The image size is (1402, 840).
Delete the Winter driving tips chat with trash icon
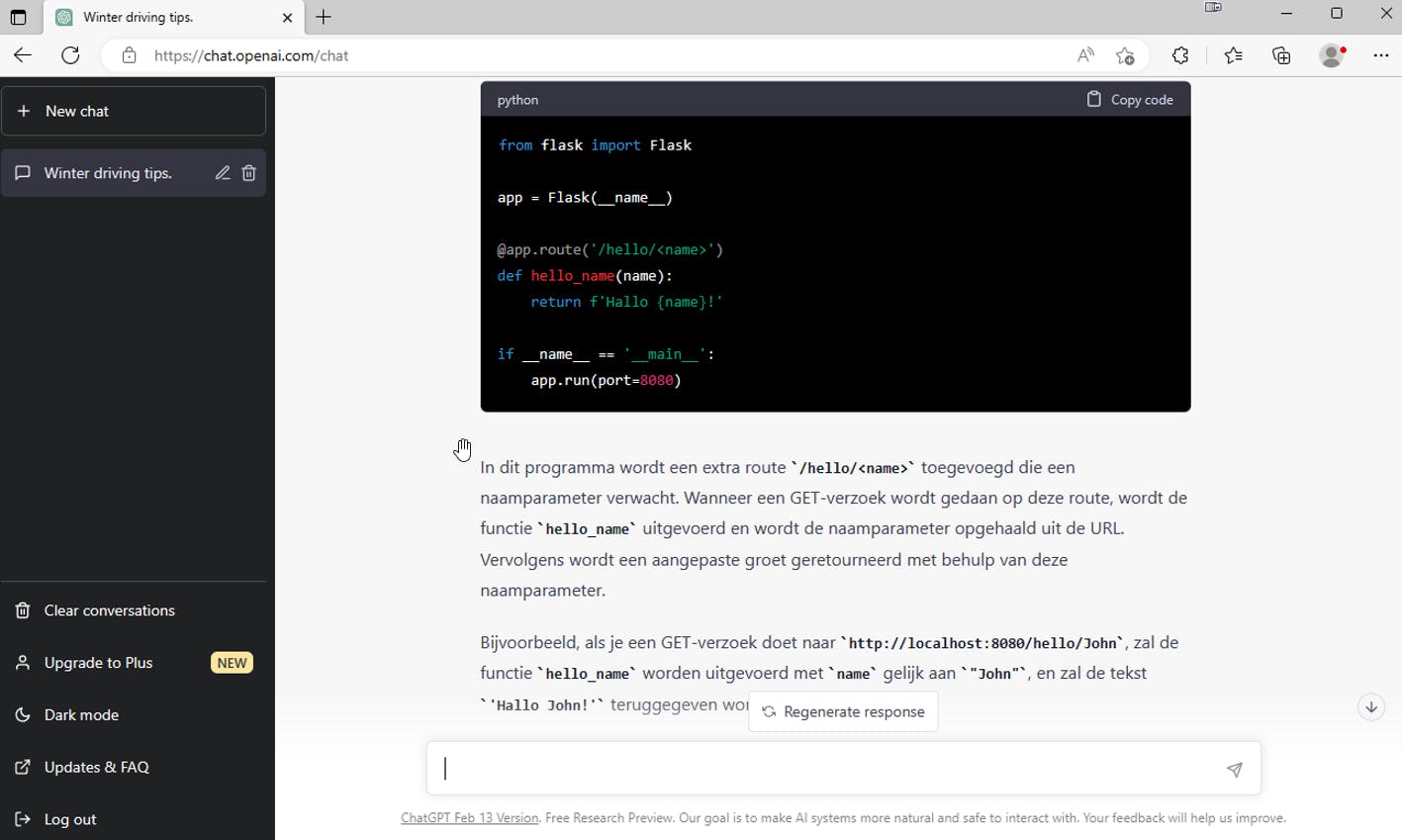pyautogui.click(x=248, y=173)
